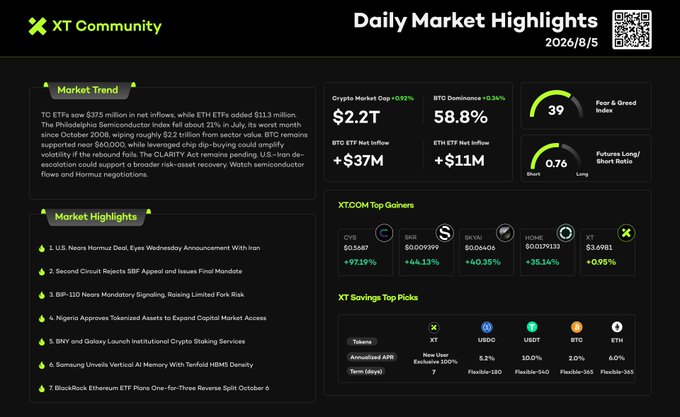
Task: Click the ETH coin icon in Savings
Action: pyautogui.click(x=617, y=327)
